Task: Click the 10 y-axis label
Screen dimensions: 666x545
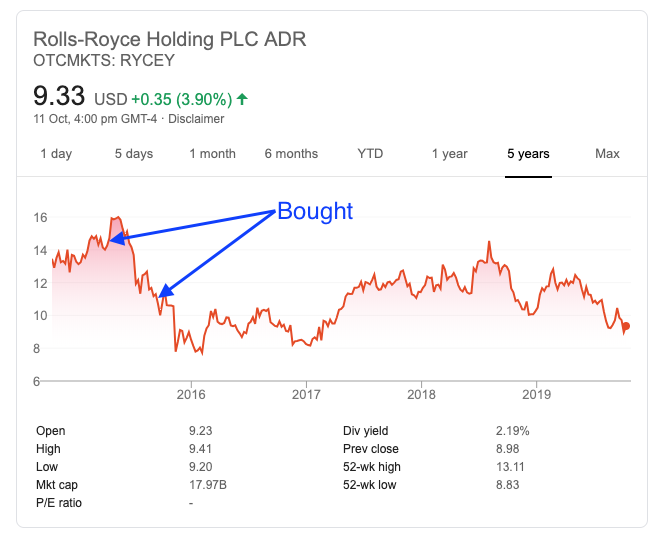Action: (40, 316)
